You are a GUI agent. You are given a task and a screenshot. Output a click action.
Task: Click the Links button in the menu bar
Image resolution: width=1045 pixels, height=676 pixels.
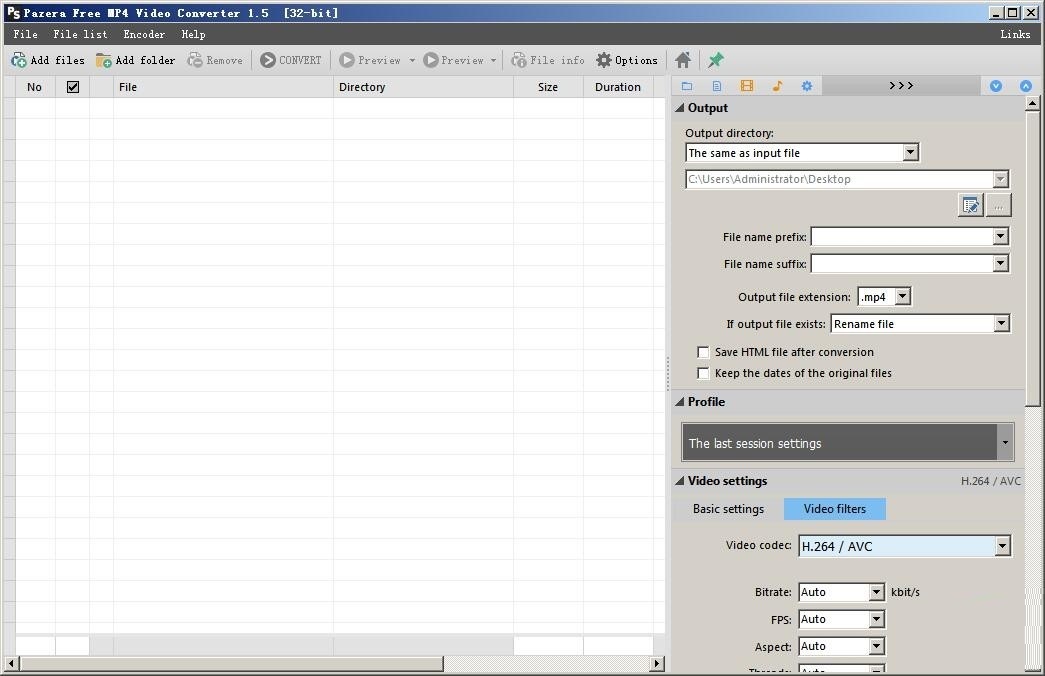pyautogui.click(x=1015, y=34)
